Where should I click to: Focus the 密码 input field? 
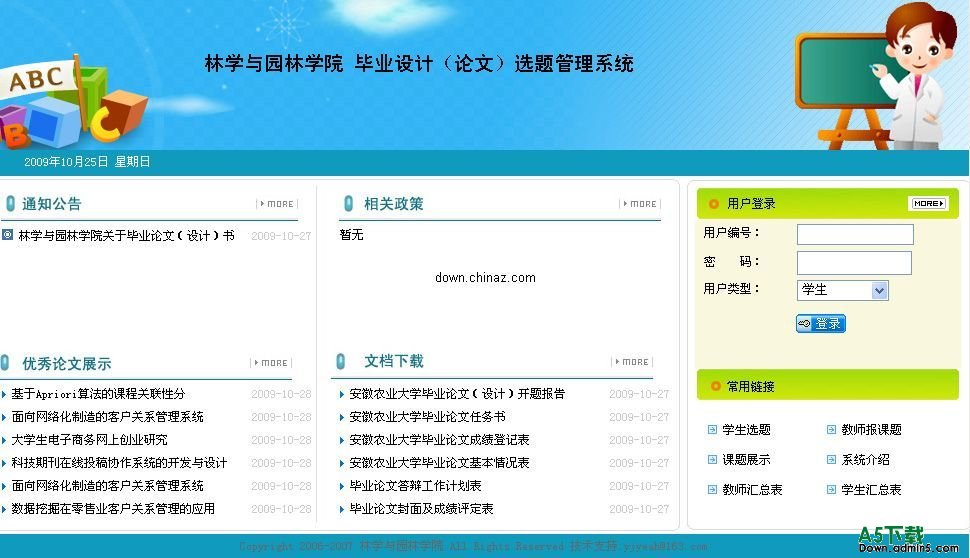coord(854,263)
